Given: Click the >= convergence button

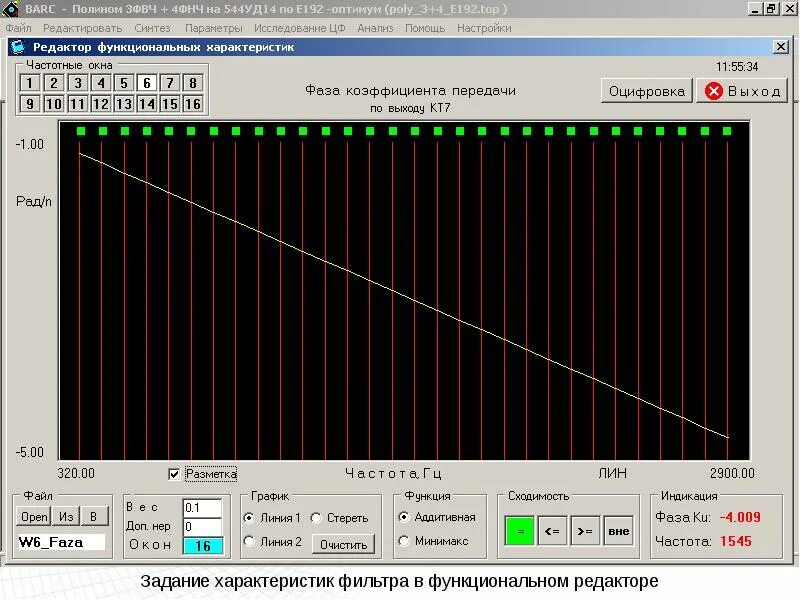Looking at the screenshot, I should pos(585,531).
